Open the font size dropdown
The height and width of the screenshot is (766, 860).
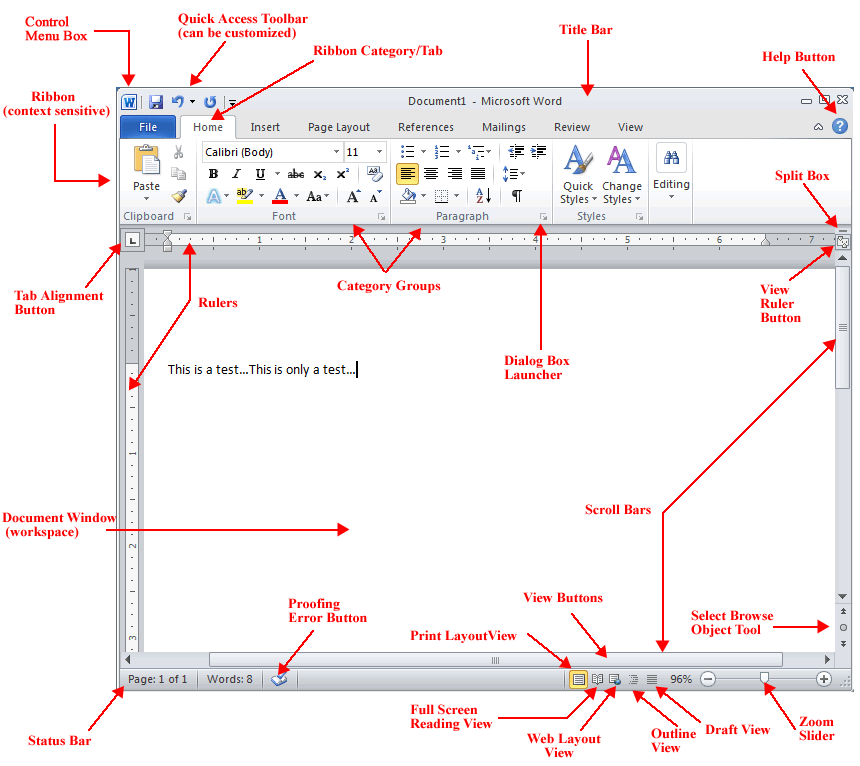(379, 151)
